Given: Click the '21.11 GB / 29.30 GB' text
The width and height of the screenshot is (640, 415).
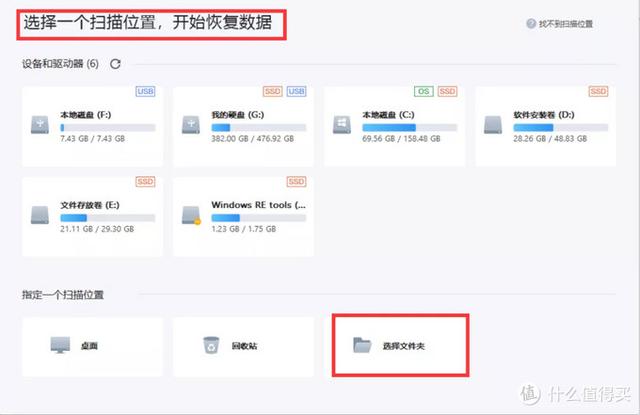Looking at the screenshot, I should point(97,229).
